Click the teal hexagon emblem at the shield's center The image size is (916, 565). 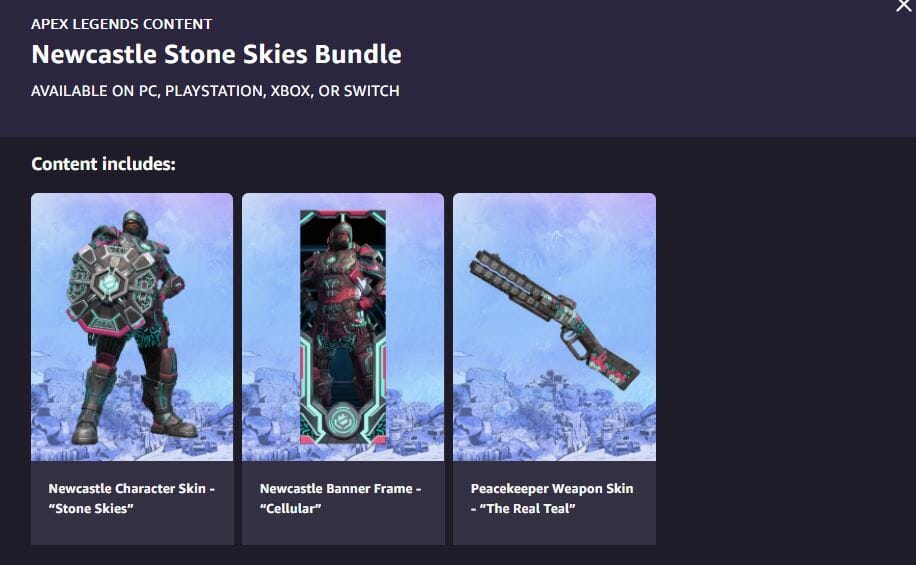[109, 284]
